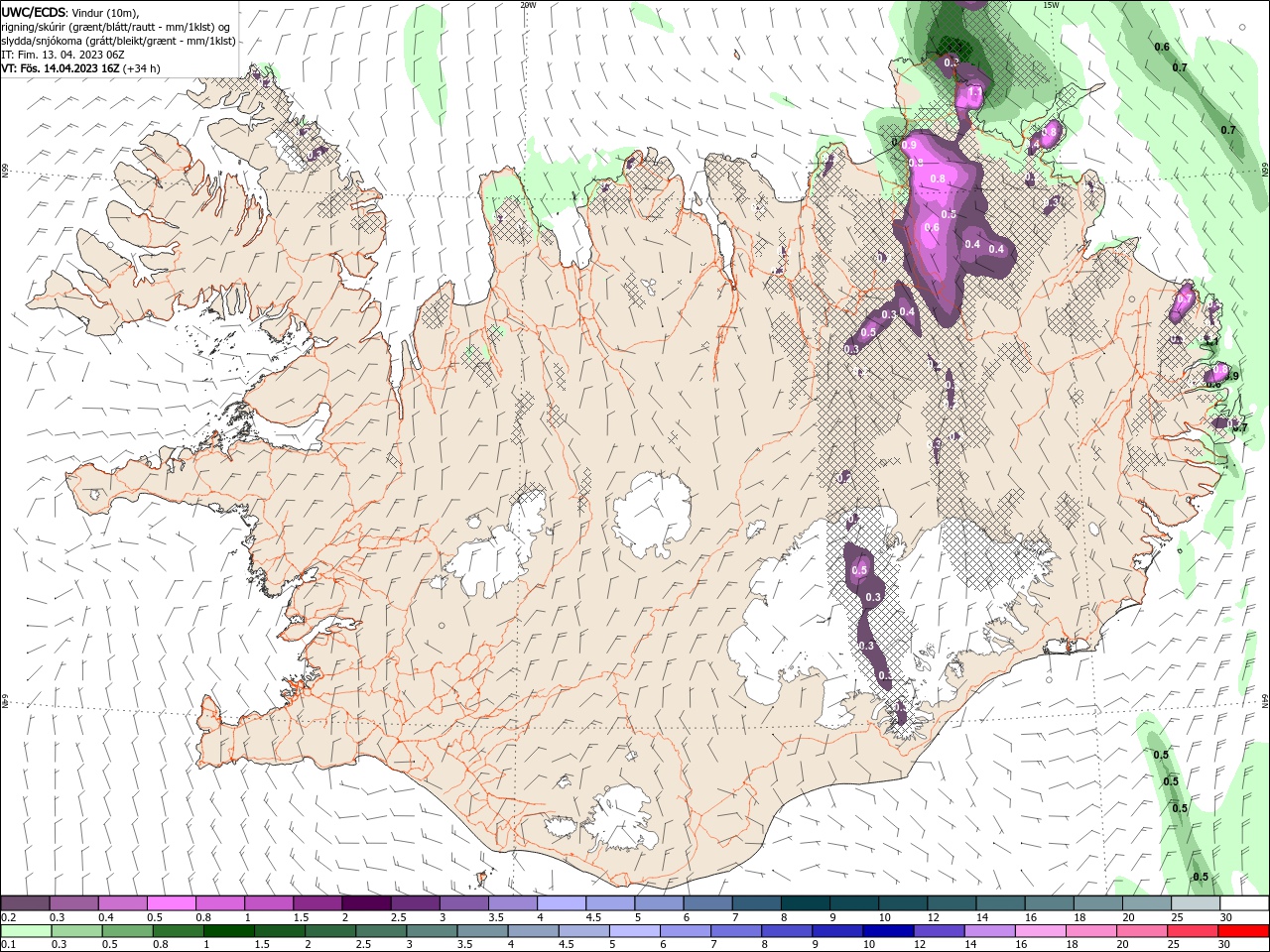Select the 1.5 magenta-purple snow legend swatch
The width and height of the screenshot is (1270, 952).
coord(317,903)
